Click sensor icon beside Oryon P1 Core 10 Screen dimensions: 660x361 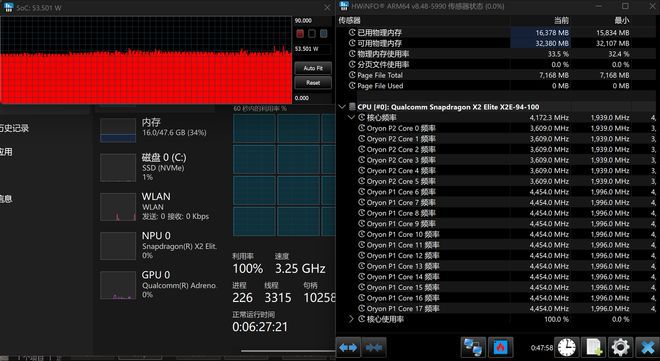click(362, 234)
